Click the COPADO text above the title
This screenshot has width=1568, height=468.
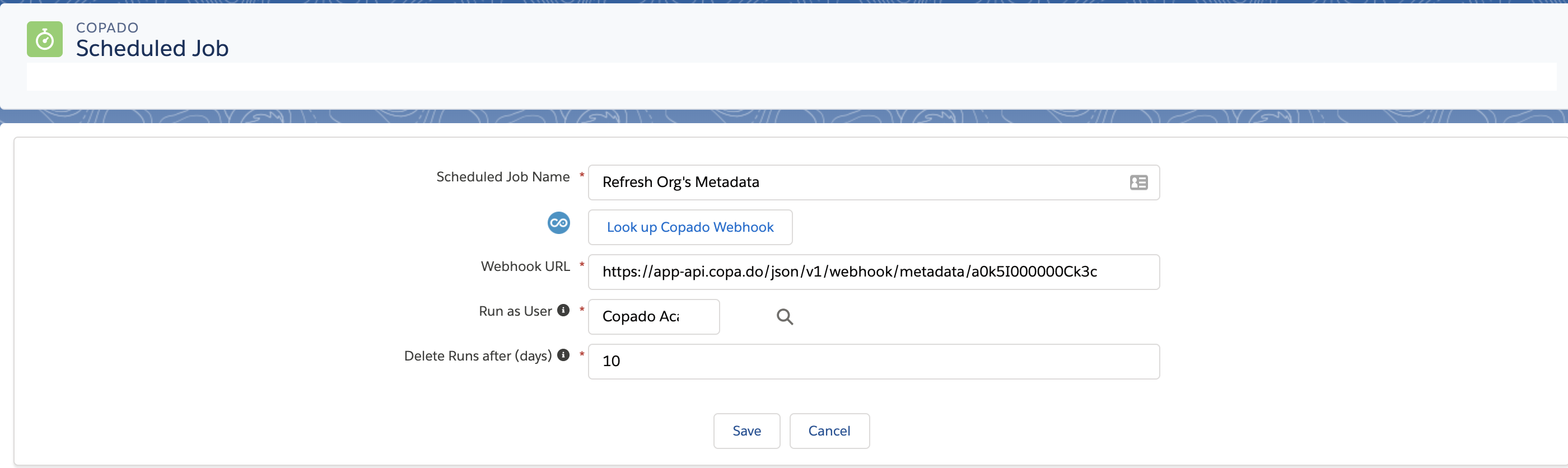tap(107, 27)
